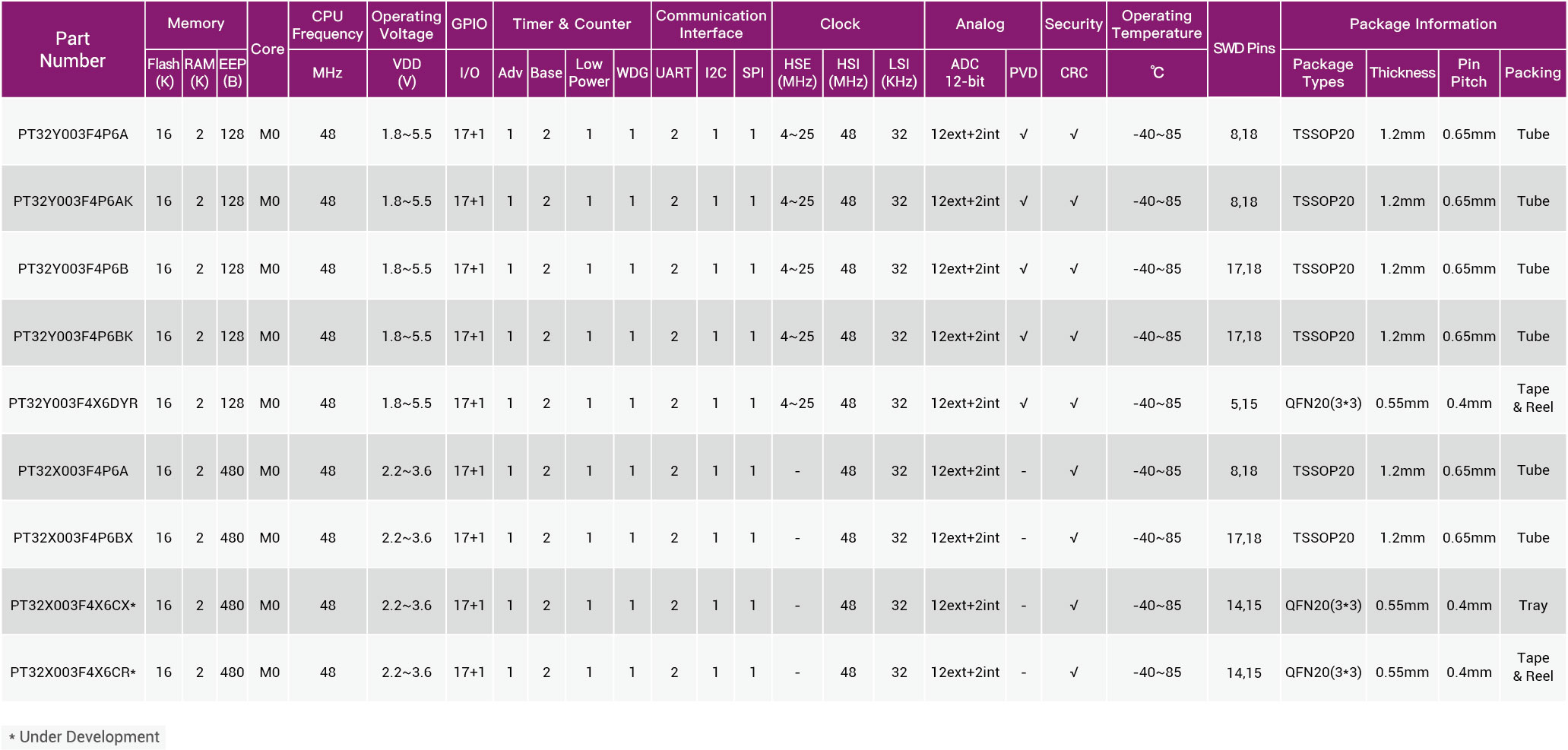Select the Communication Interface header

[711, 24]
